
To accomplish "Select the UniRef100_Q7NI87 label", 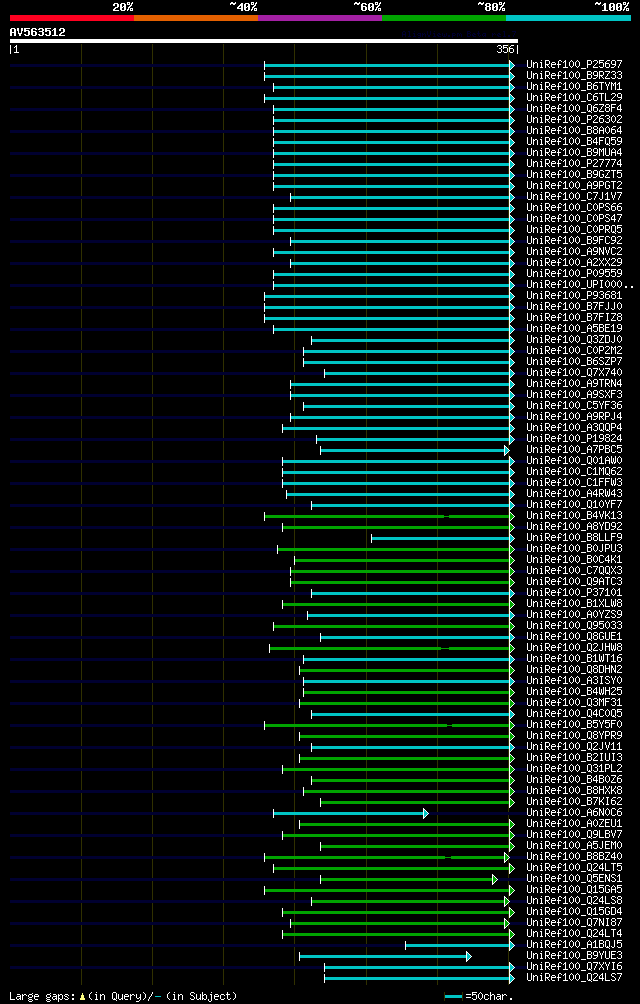I will tap(574, 923).
